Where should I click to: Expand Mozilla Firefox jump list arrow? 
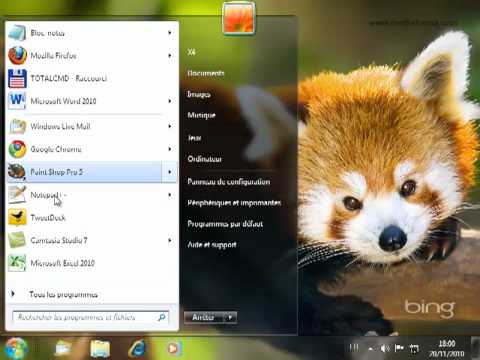pyautogui.click(x=170, y=55)
